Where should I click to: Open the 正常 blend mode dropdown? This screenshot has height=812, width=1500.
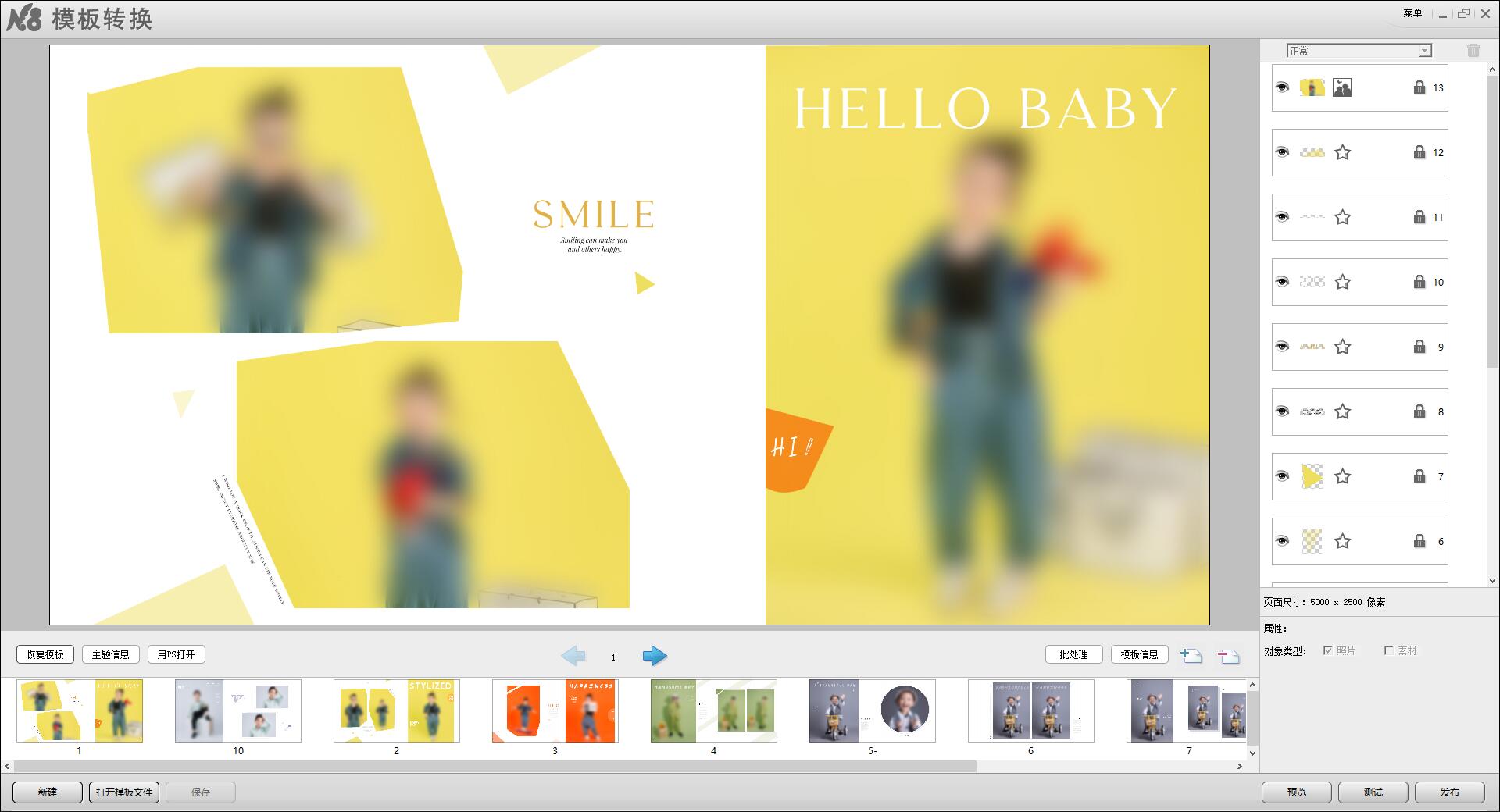[x=1359, y=51]
